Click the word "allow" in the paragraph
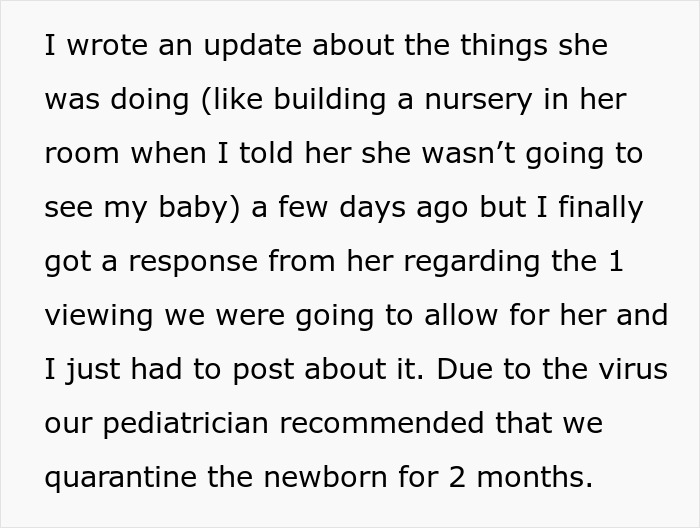The width and height of the screenshot is (700, 528). click(497, 317)
